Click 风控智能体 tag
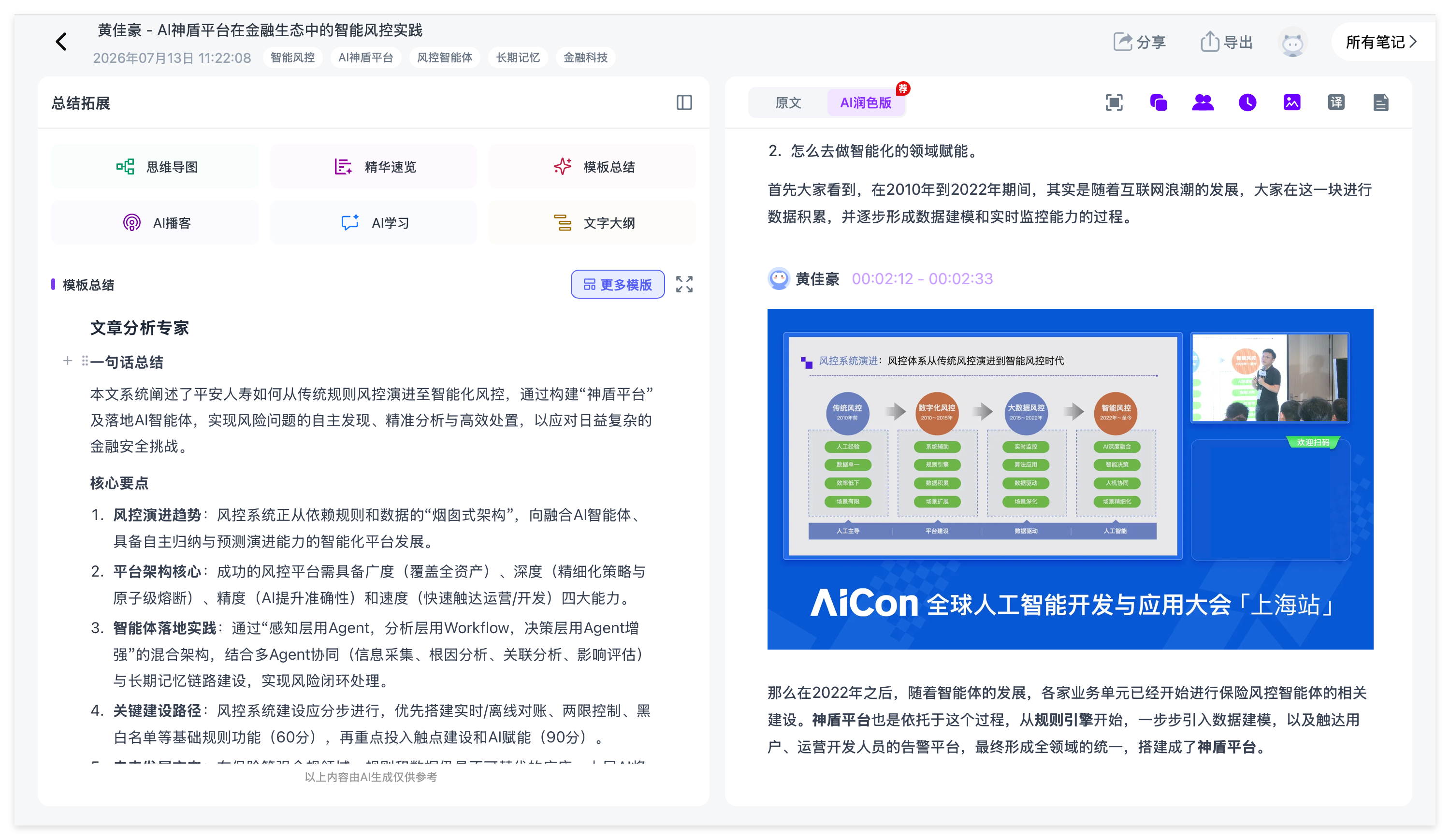Screen dimensions: 1450x840 click(x=444, y=58)
